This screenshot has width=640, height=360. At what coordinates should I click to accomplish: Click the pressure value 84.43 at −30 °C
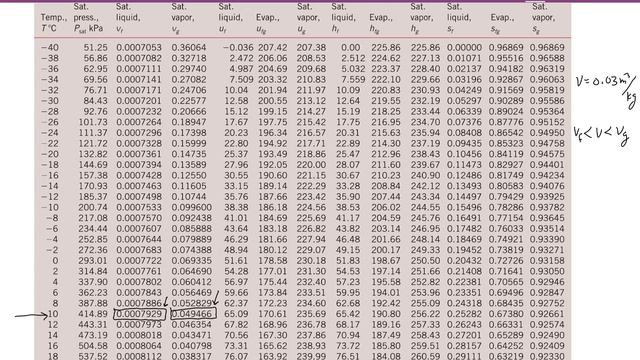96,101
